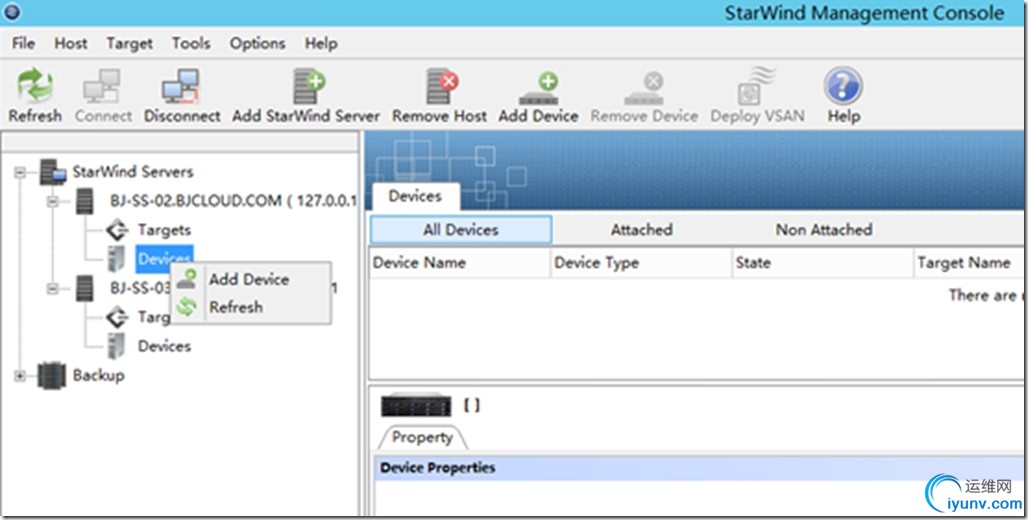The image size is (1028, 520).
Task: Click the Remove Host toolbar icon
Action: (441, 86)
